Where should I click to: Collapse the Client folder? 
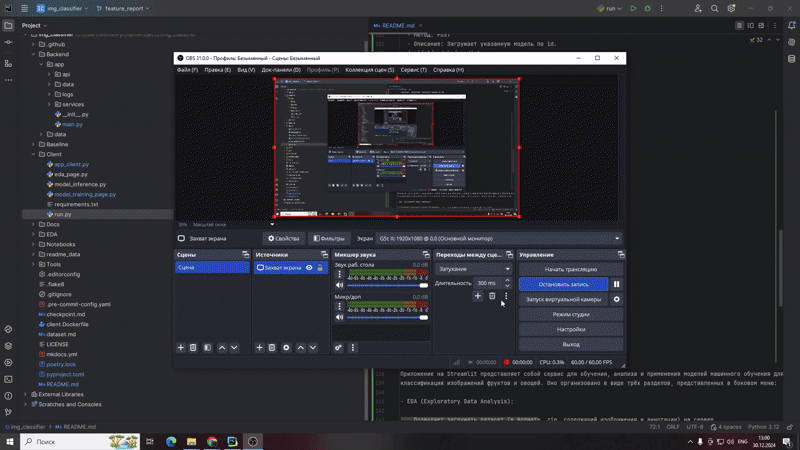(x=34, y=154)
